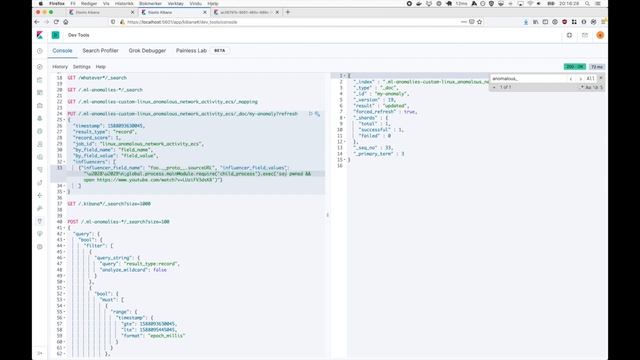Open the Painless Lab tab
The image size is (640, 360).
tap(191, 51)
